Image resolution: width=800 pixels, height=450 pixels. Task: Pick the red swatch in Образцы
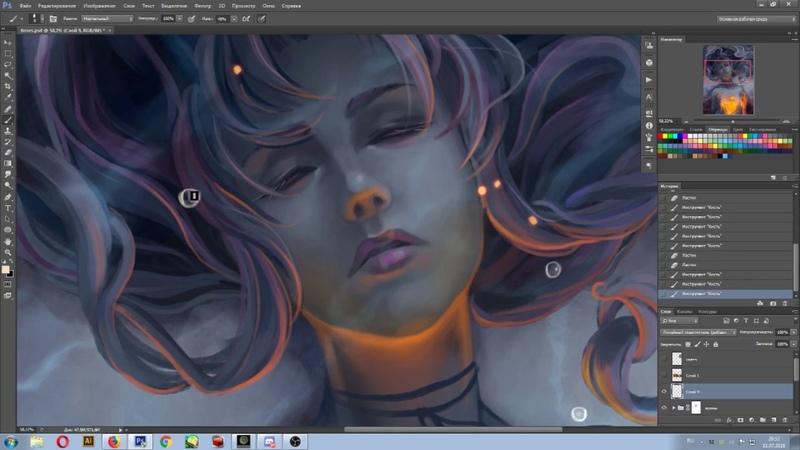(660, 136)
